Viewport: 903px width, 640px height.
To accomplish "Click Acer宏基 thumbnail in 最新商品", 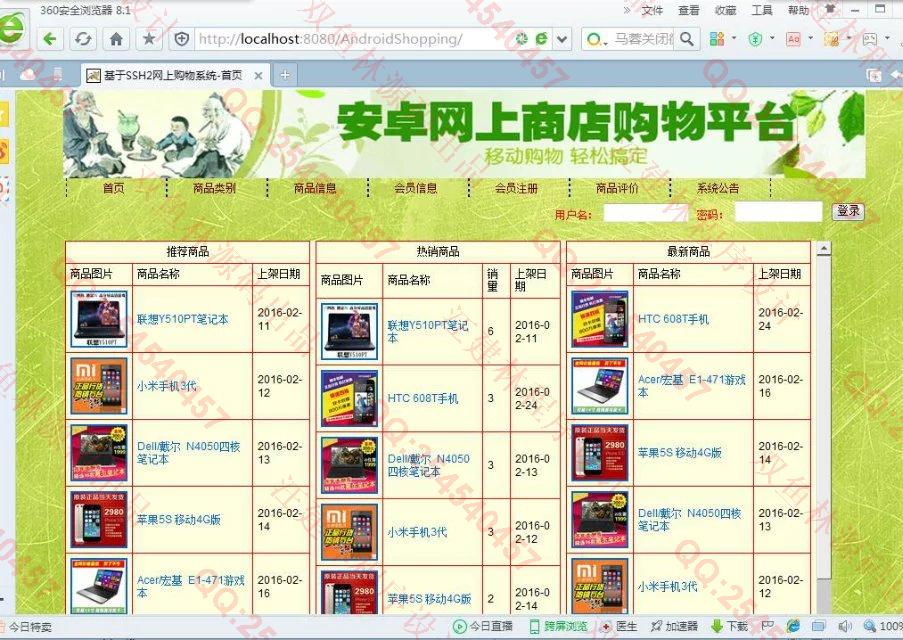I will (600, 386).
